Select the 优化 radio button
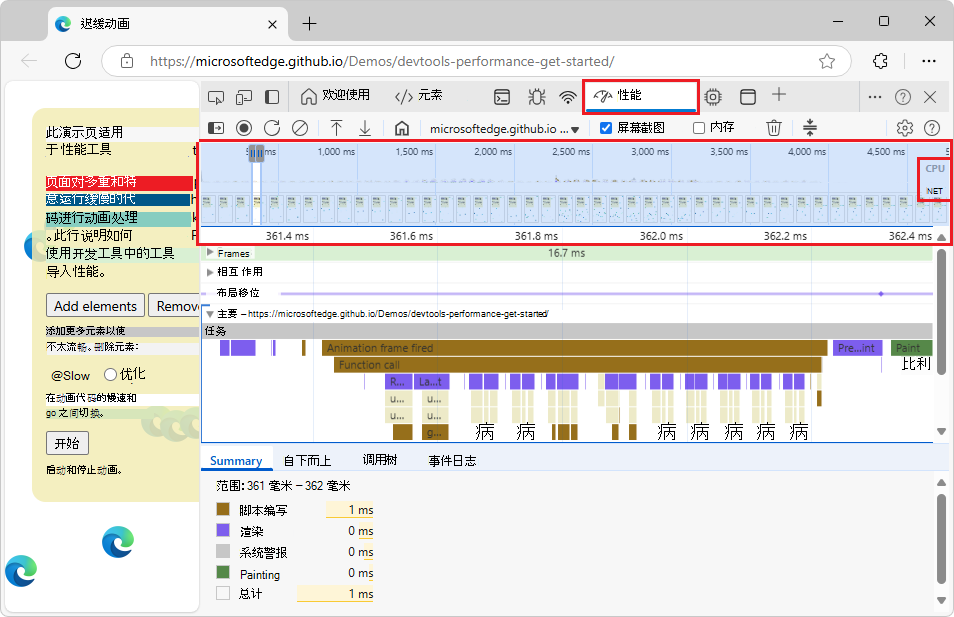 110,374
